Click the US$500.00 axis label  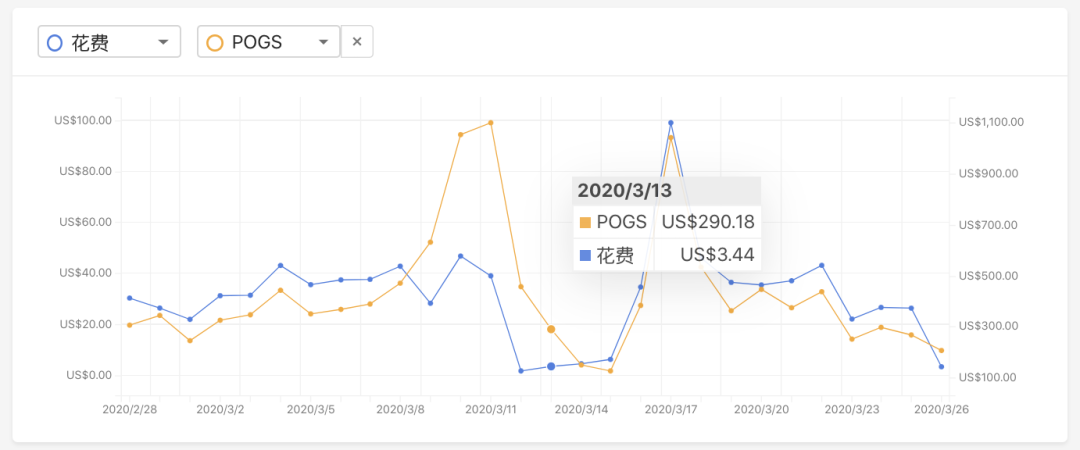(x=988, y=276)
